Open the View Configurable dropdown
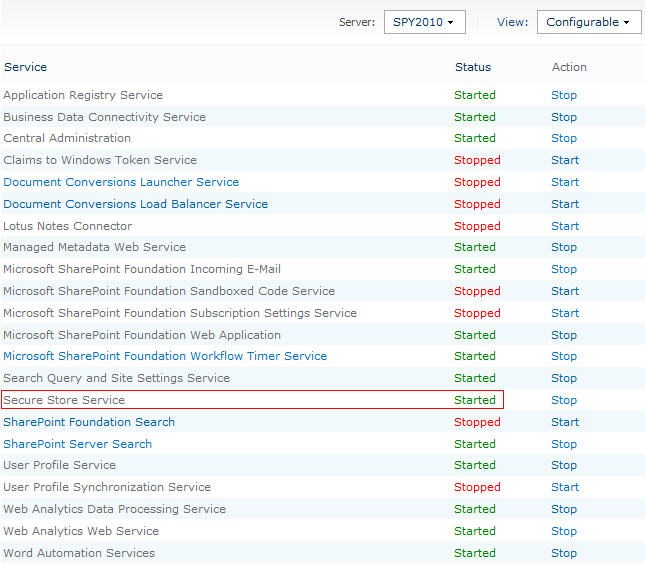 [x=589, y=22]
